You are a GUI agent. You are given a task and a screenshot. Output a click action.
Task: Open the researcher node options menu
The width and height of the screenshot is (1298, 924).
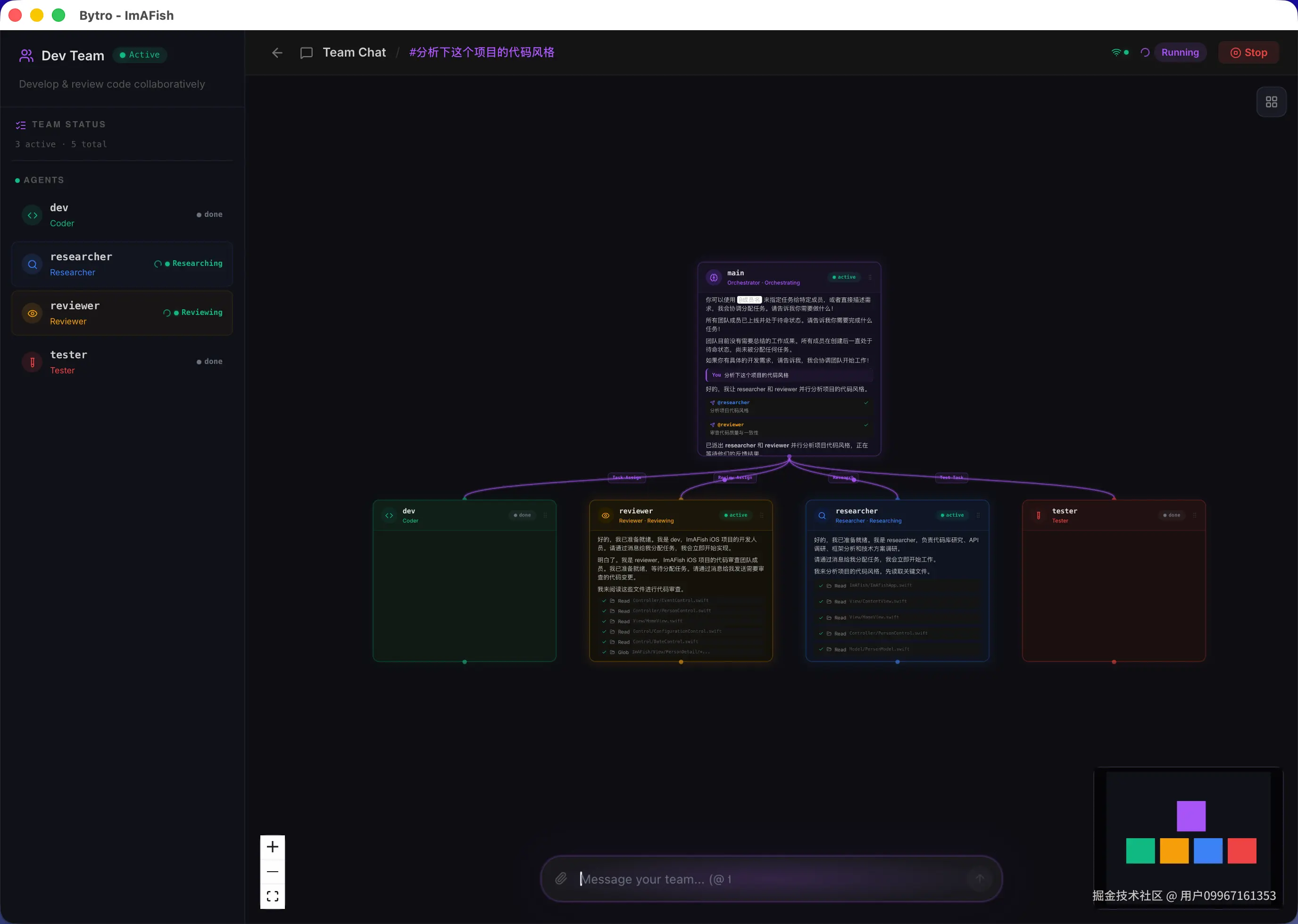point(977,515)
